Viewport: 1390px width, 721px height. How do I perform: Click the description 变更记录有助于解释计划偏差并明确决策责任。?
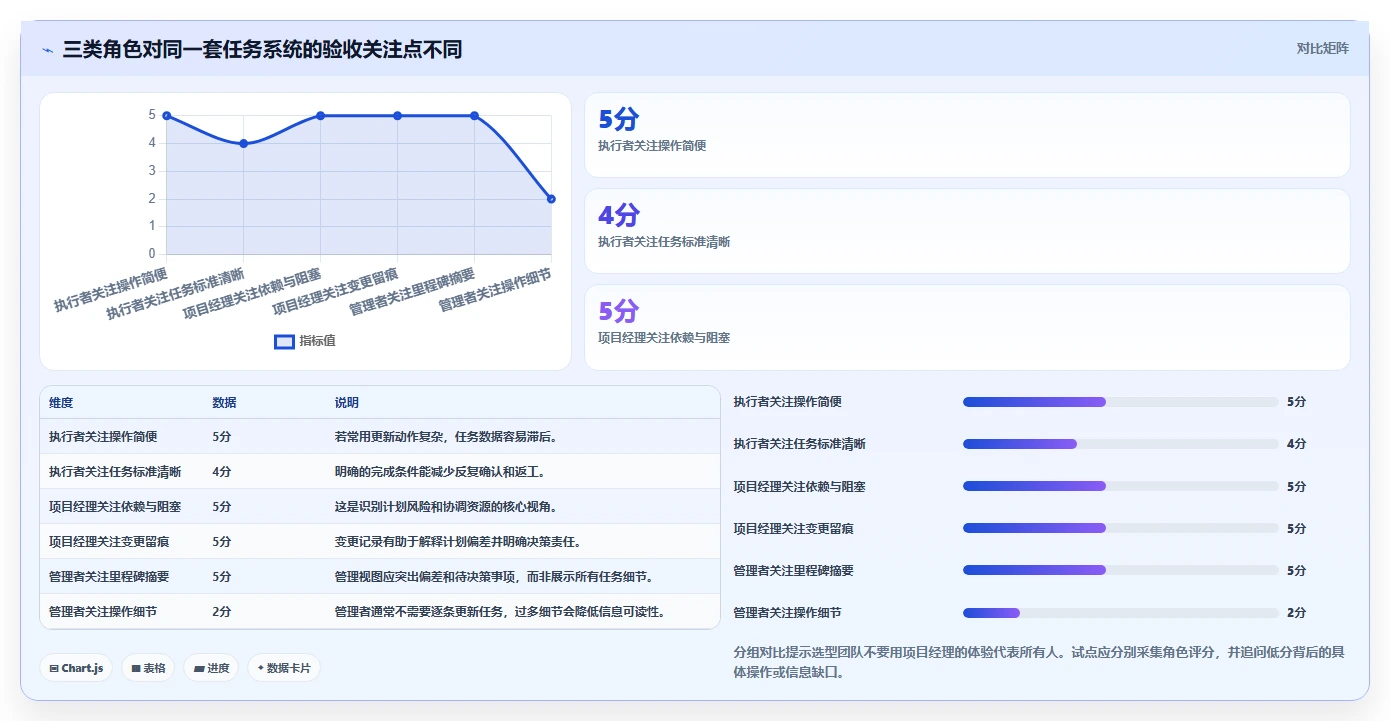(x=458, y=542)
